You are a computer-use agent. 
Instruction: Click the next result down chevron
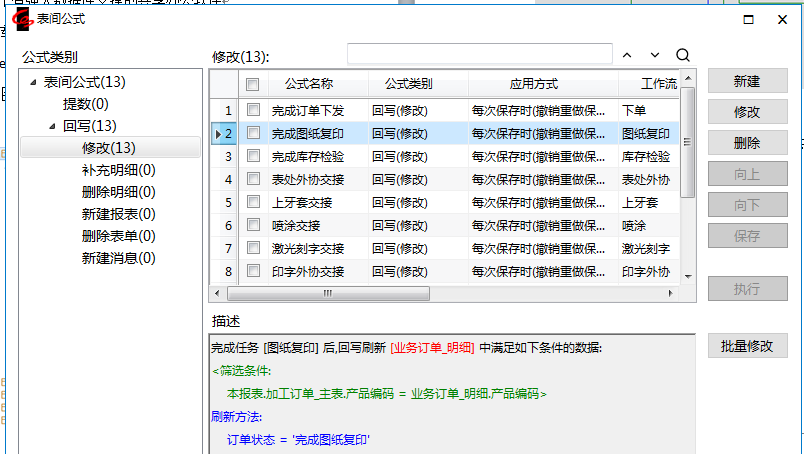point(655,55)
